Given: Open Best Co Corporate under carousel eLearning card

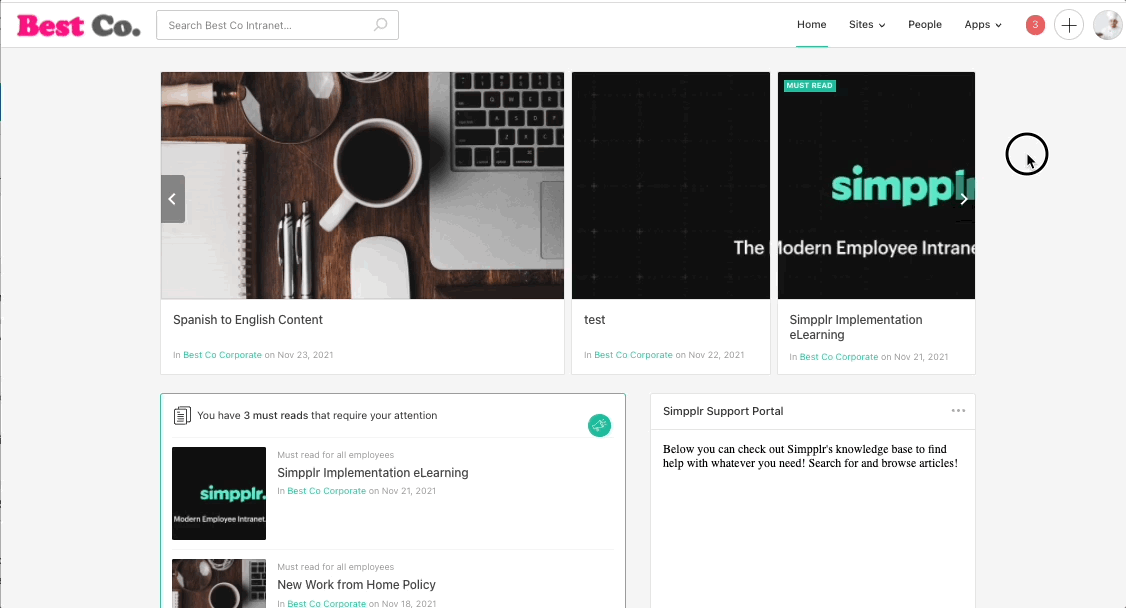Looking at the screenshot, I should pyautogui.click(x=839, y=357).
